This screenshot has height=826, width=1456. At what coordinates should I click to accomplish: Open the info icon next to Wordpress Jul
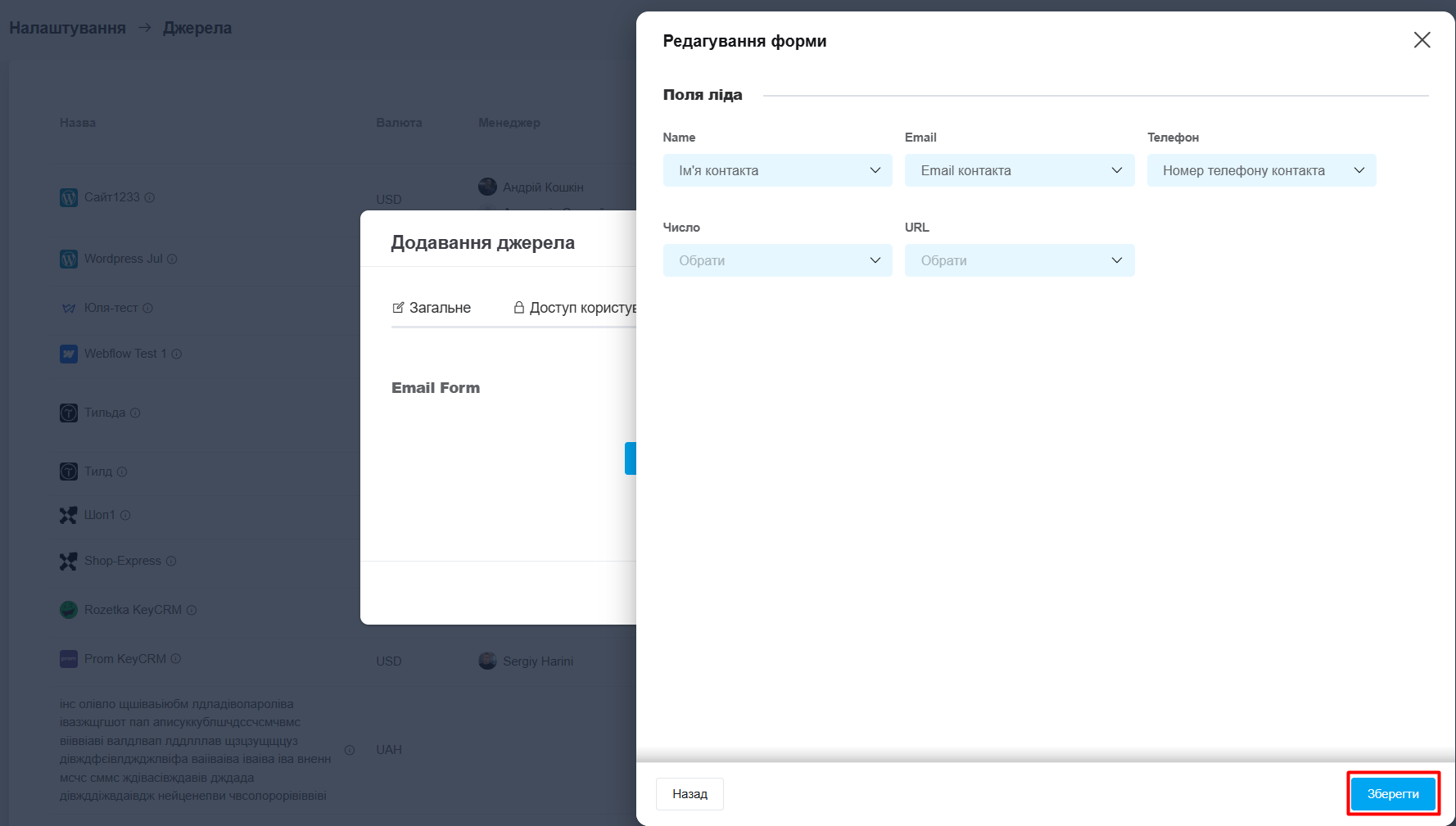(172, 259)
